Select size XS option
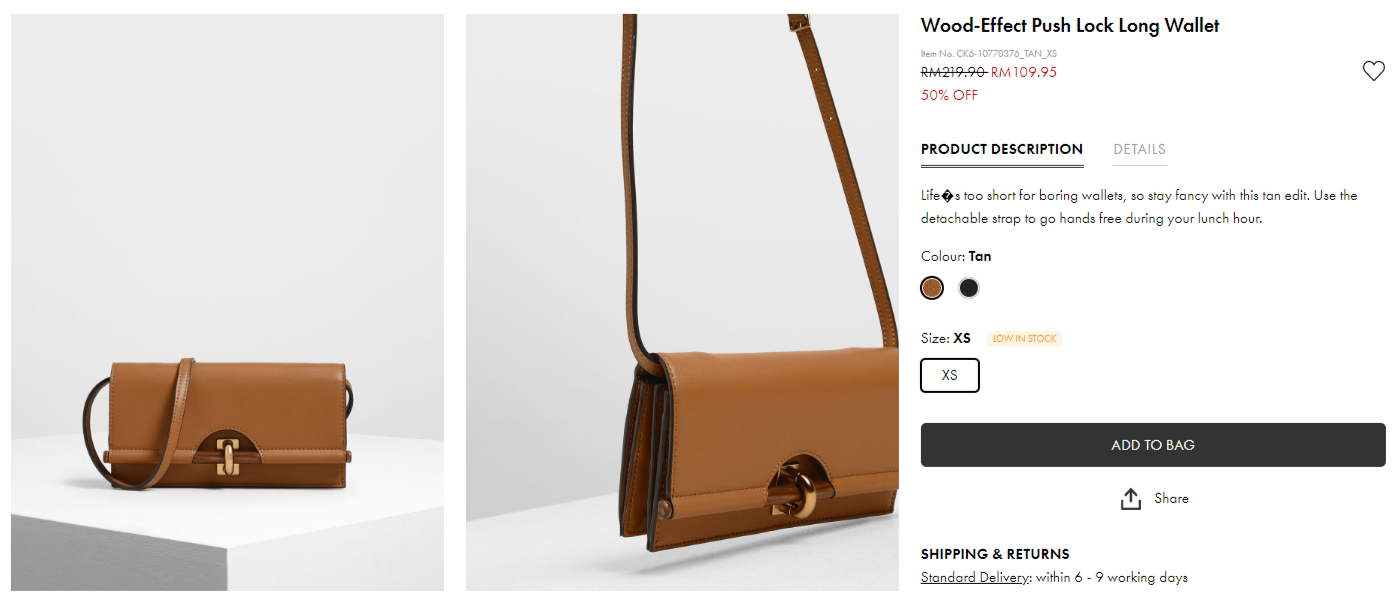Screen dimensions: 1395x600 [x=950, y=375]
